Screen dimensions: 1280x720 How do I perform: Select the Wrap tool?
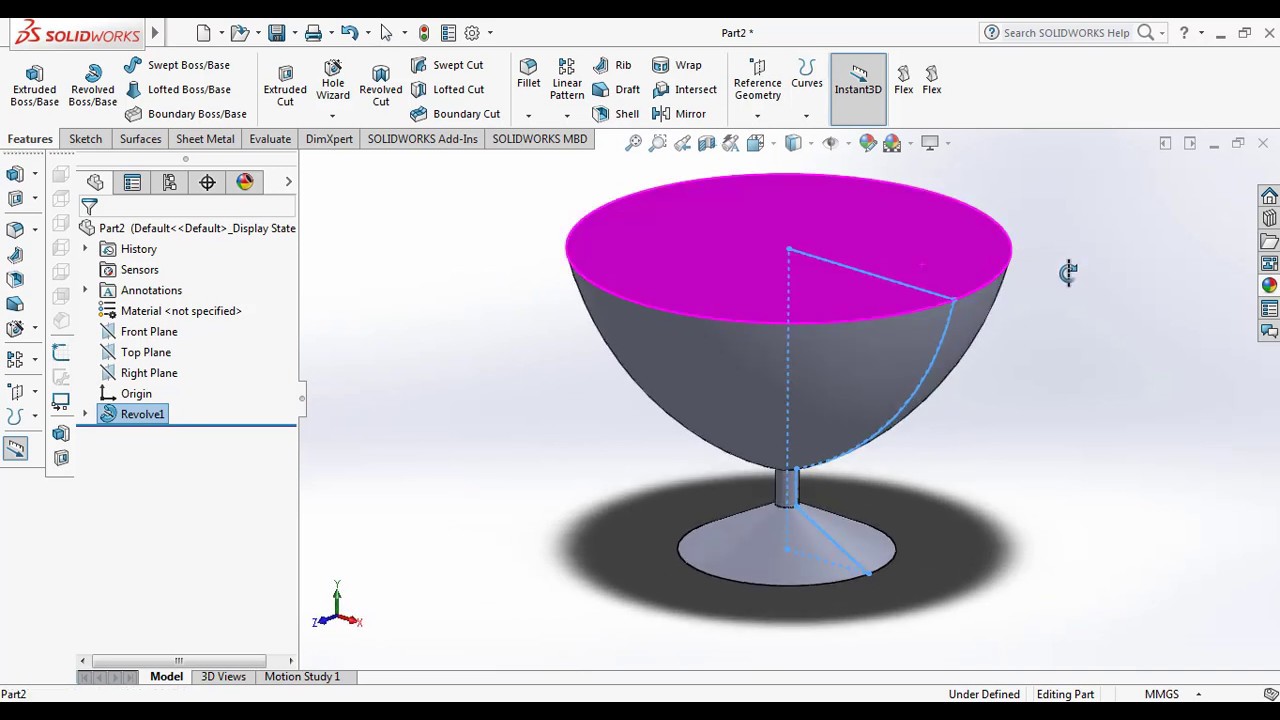677,65
